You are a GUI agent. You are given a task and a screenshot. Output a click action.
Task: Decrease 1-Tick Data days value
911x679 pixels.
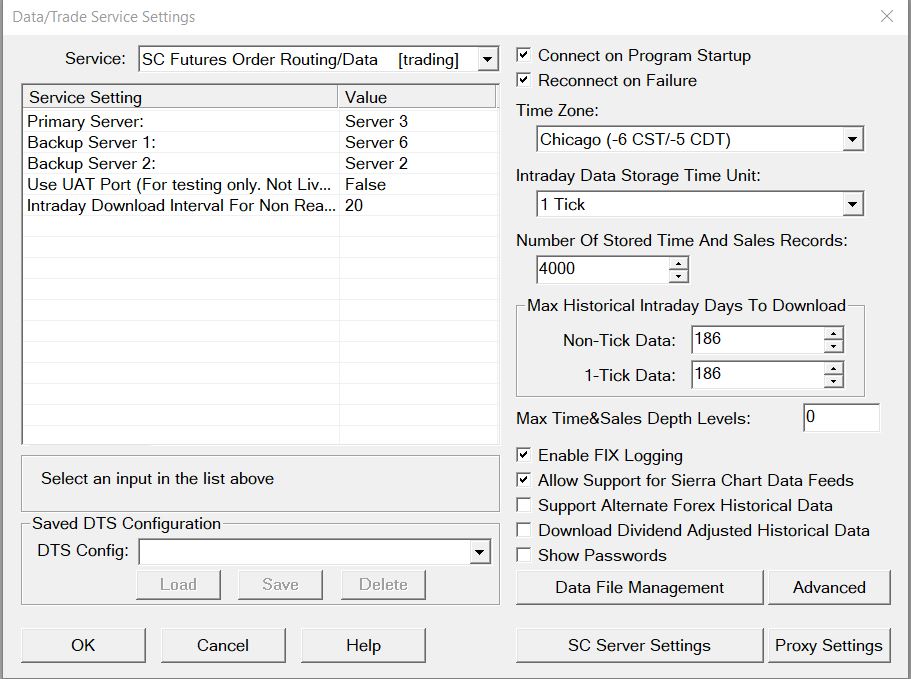coord(833,381)
